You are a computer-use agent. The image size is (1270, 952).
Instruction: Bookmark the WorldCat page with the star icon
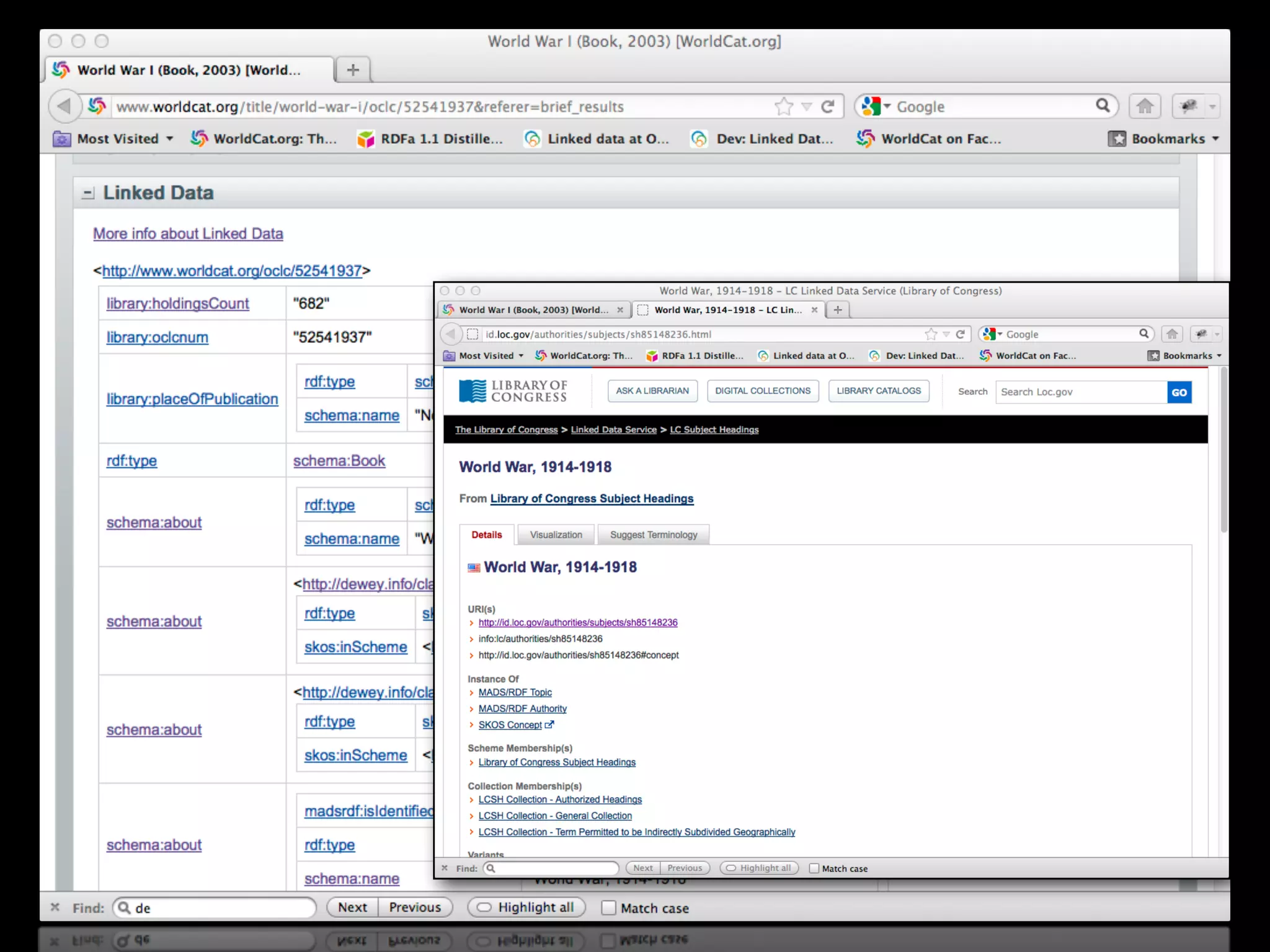tap(784, 107)
